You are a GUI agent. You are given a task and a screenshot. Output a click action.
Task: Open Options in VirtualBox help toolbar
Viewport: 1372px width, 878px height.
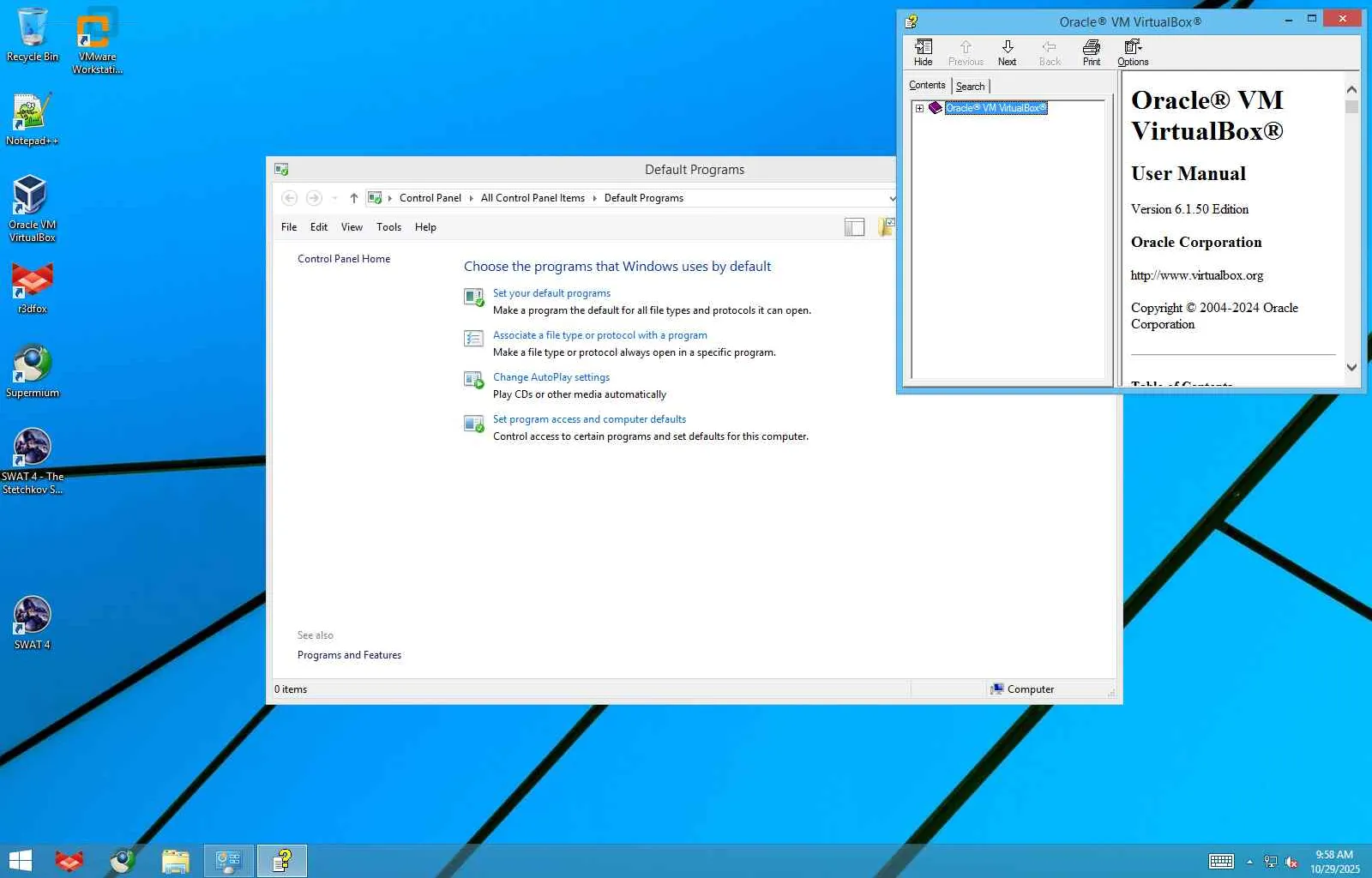click(x=1133, y=52)
